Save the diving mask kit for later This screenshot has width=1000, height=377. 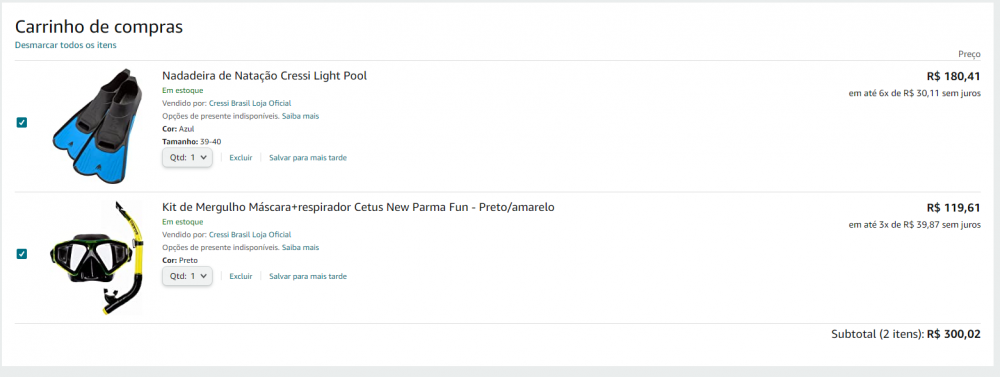coord(308,276)
